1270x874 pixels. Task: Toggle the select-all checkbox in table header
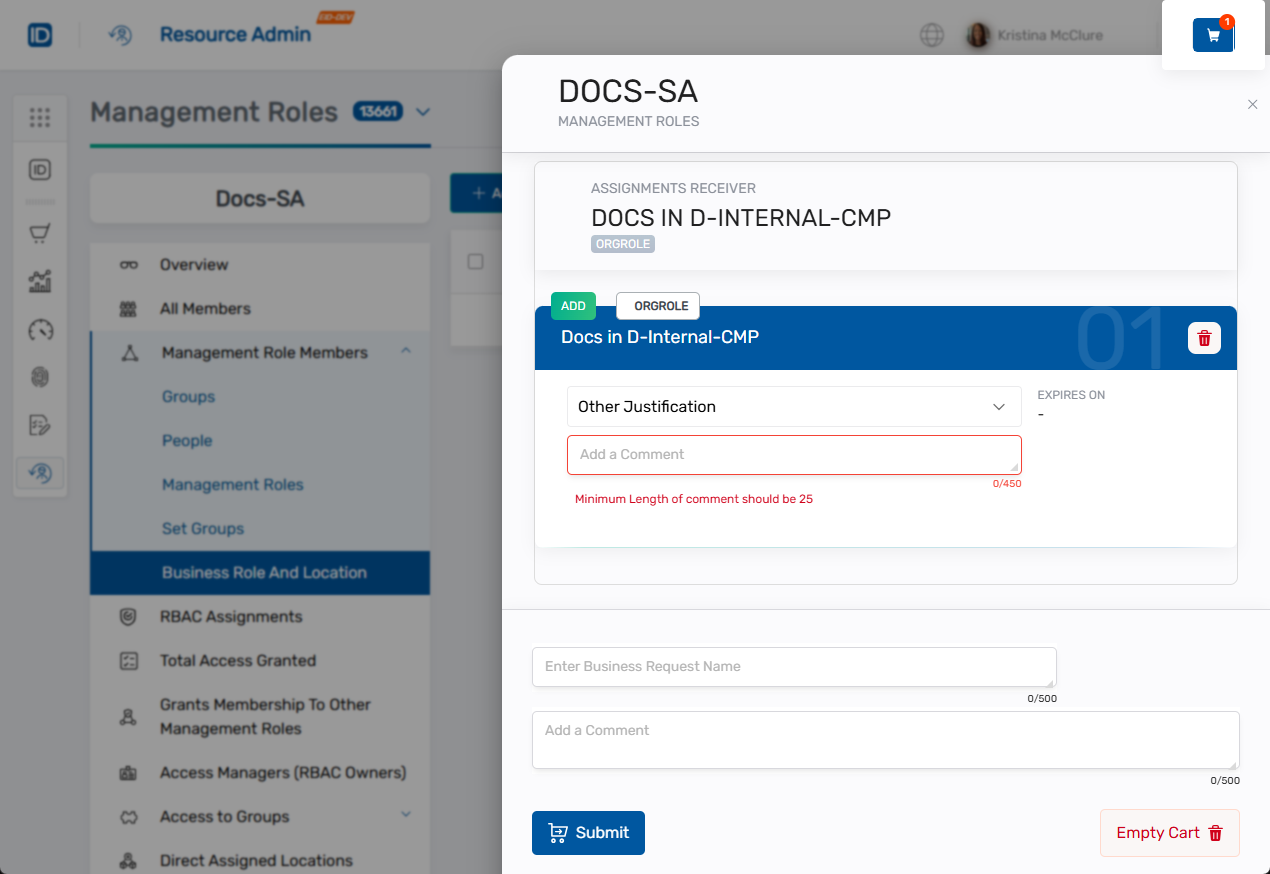coord(476,262)
